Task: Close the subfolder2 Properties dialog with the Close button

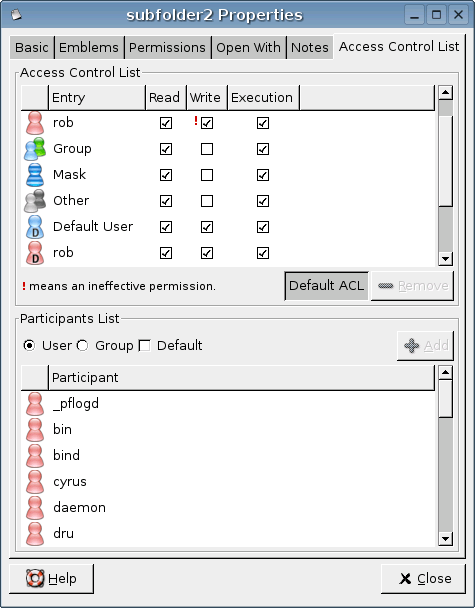Action: (423, 579)
